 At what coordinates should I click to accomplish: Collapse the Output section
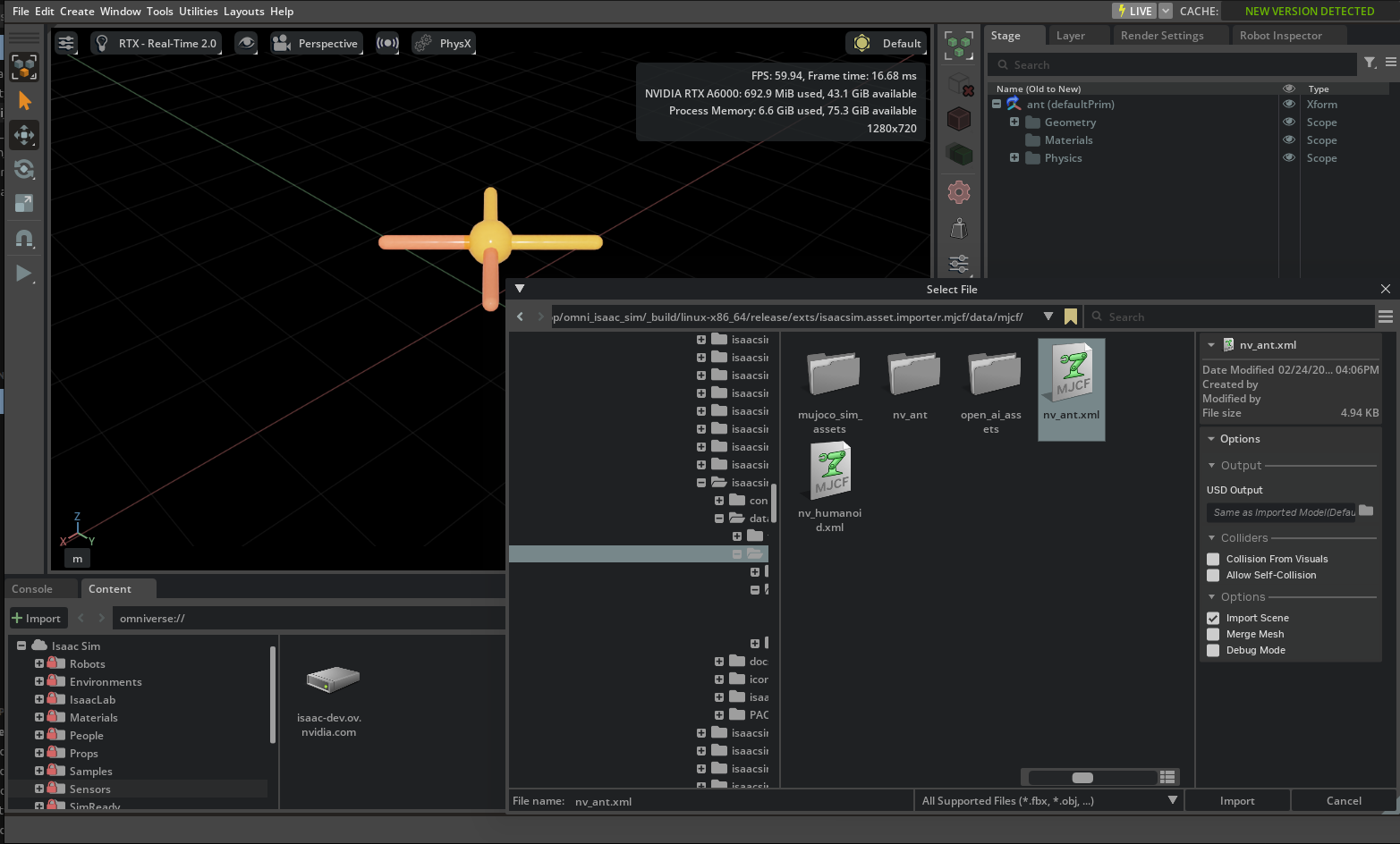[x=1212, y=465]
